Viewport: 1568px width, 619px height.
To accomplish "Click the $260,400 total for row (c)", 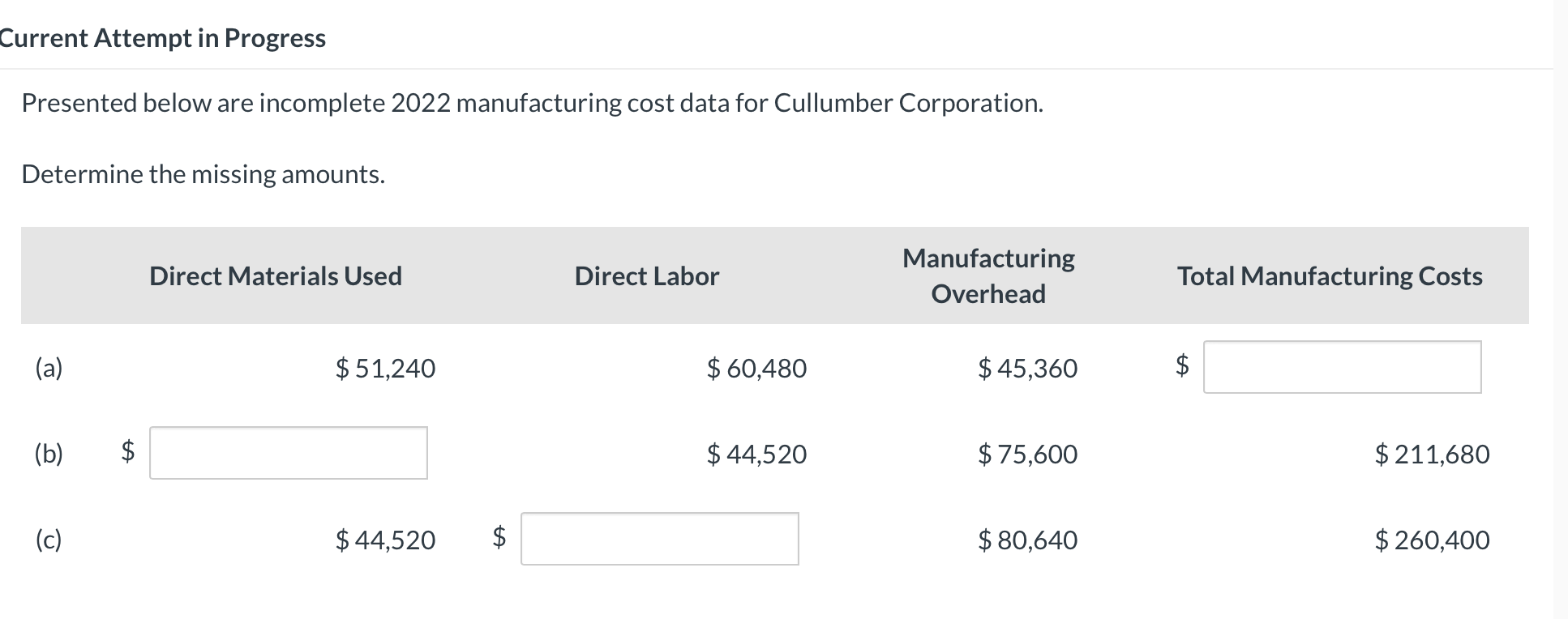I will click(x=1432, y=540).
